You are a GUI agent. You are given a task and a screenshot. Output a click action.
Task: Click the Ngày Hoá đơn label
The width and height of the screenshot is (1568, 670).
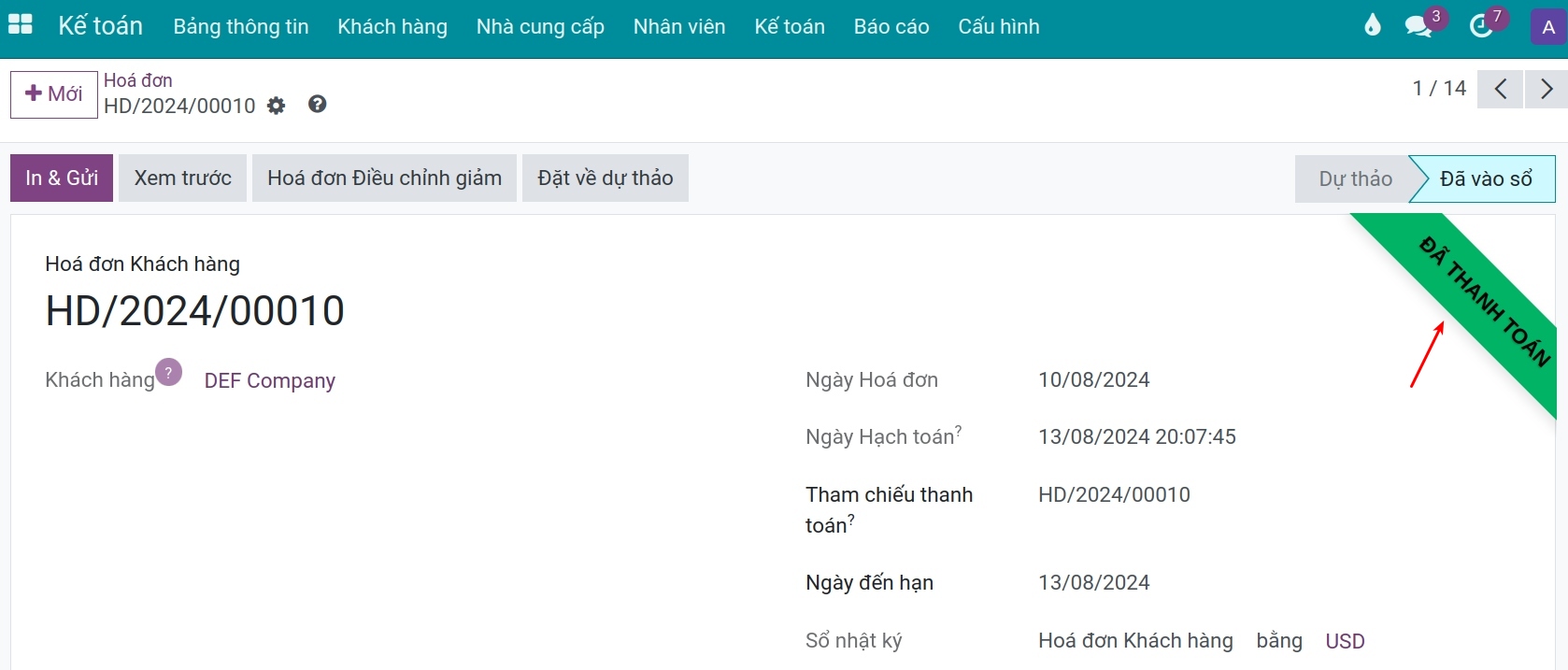pyautogui.click(x=872, y=379)
